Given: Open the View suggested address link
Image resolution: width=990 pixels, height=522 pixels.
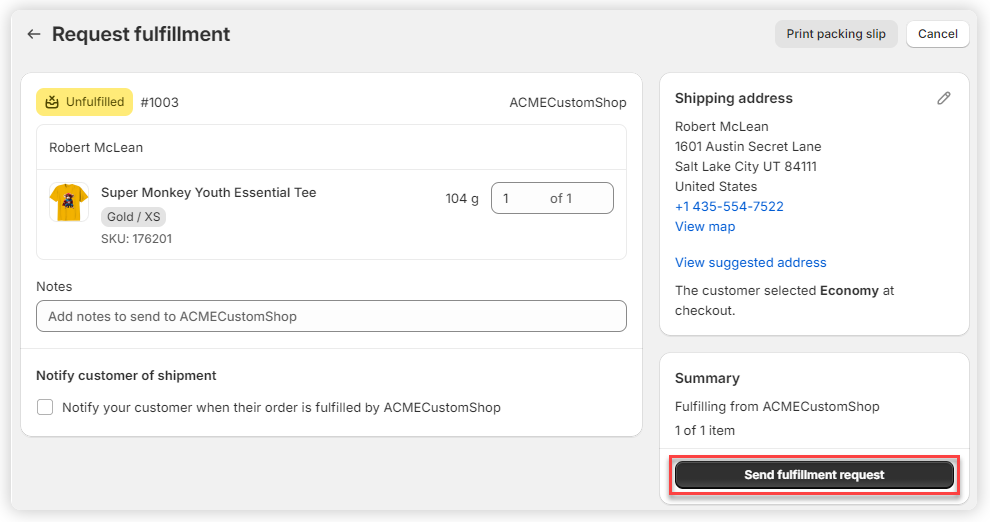Looking at the screenshot, I should pos(750,263).
